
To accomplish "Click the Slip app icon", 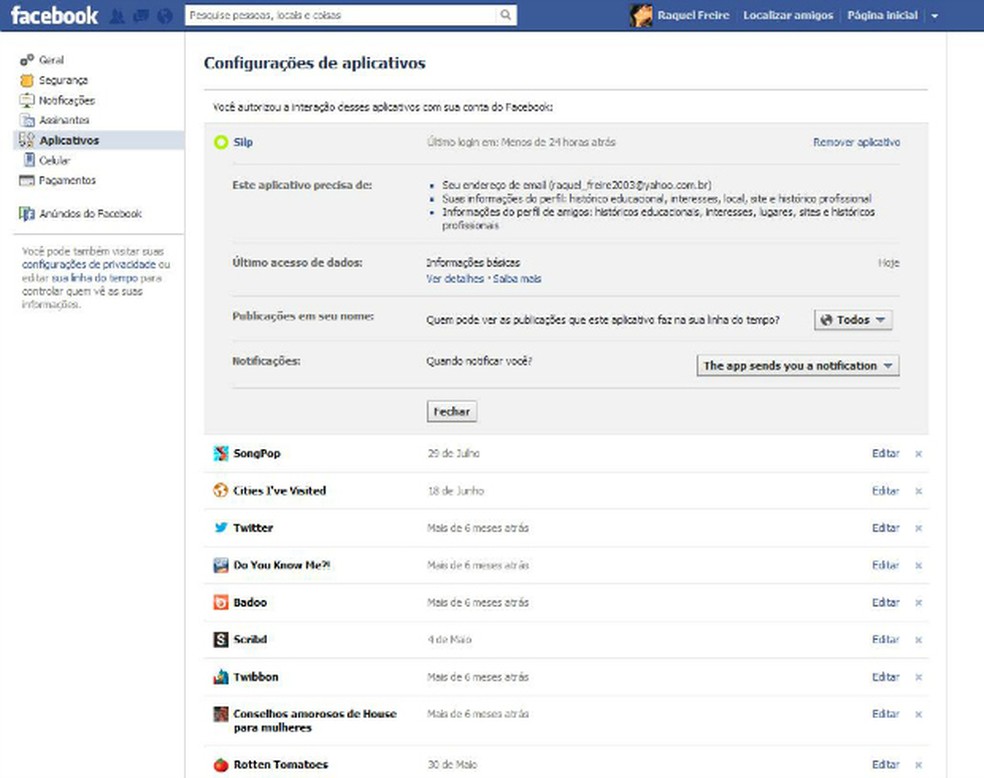I will [220, 142].
